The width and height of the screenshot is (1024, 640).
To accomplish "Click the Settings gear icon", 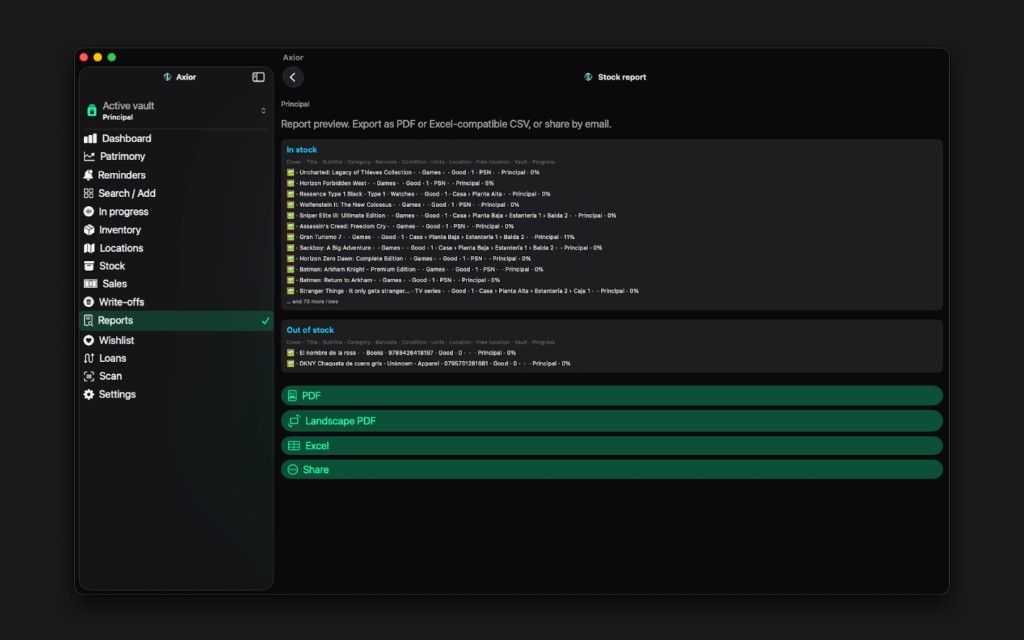I will click(x=89, y=394).
